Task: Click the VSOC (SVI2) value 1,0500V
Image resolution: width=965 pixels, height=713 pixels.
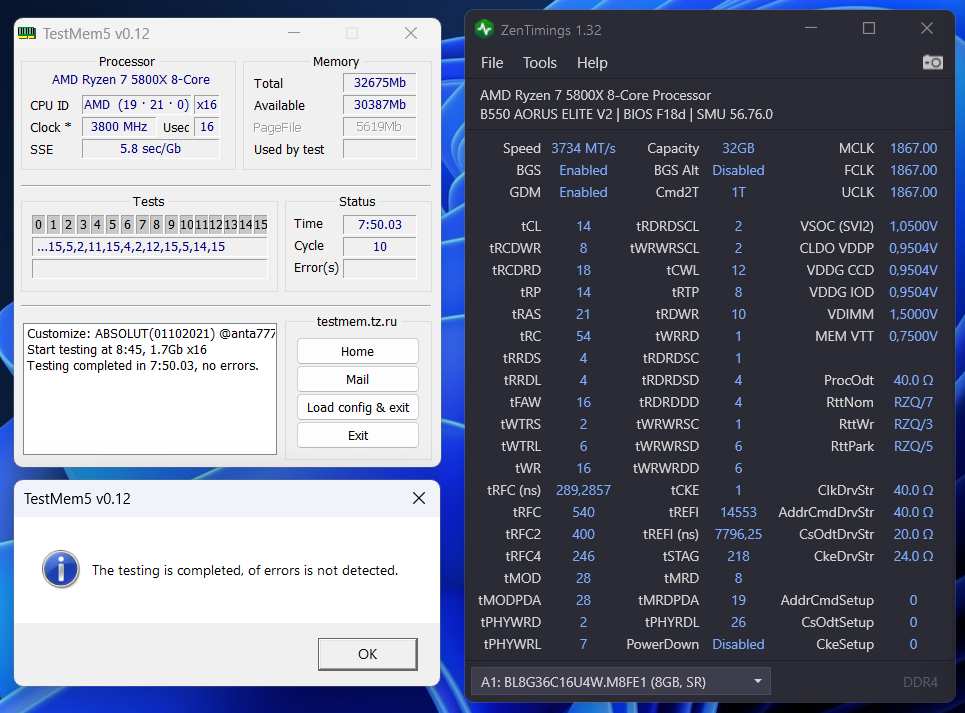Action: (x=913, y=226)
